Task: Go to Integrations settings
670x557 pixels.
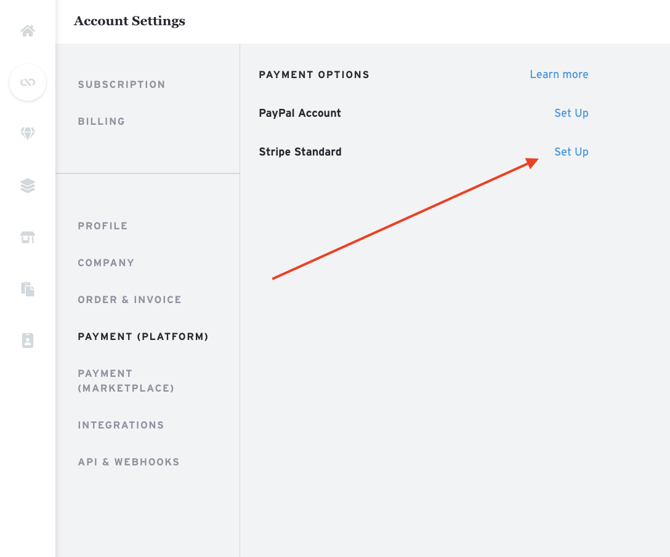Action: coord(121,425)
